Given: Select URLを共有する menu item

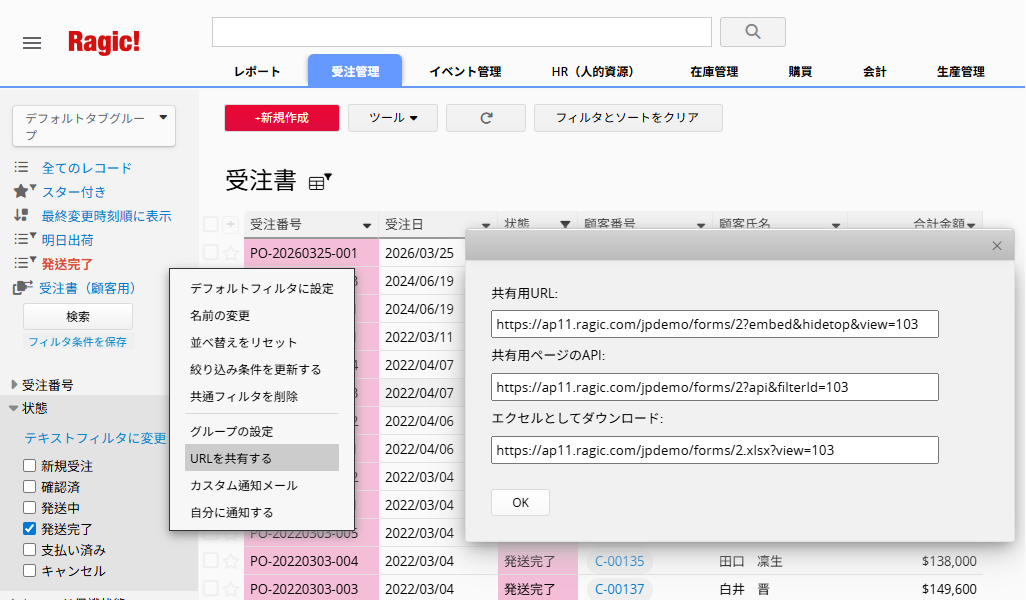Looking at the screenshot, I should pos(262,458).
